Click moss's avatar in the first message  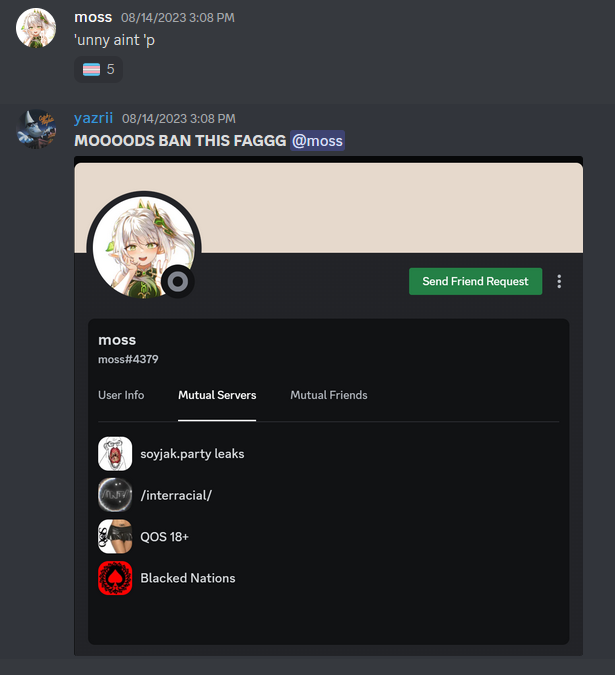tap(36, 28)
